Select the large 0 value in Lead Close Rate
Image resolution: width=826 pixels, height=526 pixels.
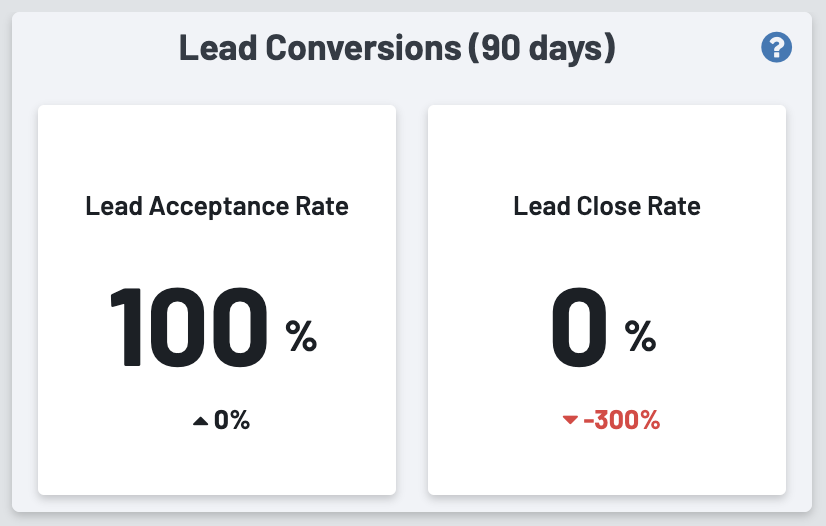click(x=579, y=324)
